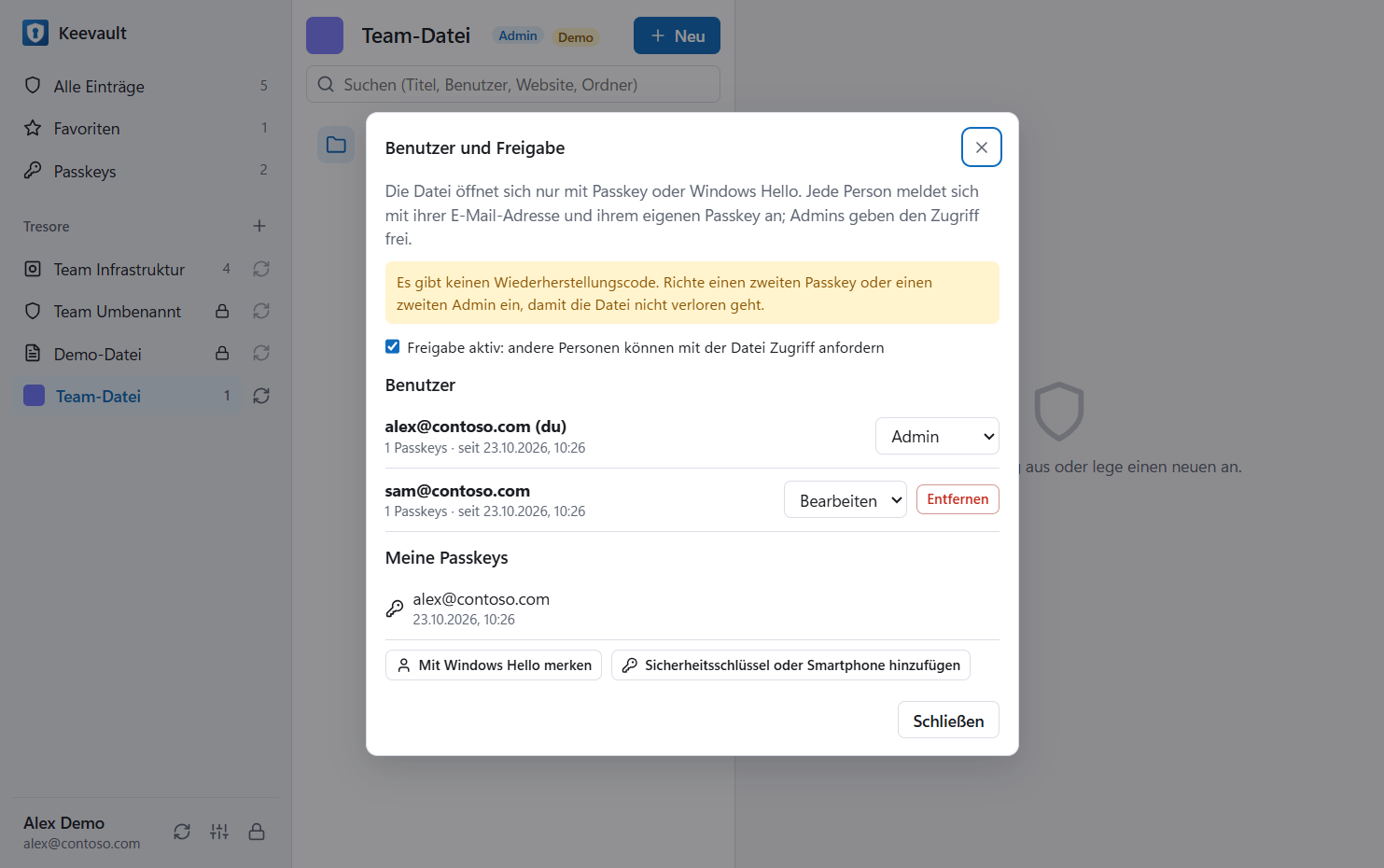Remove sam@contoso.com with Entfernen
The image size is (1384, 868).
958,499
